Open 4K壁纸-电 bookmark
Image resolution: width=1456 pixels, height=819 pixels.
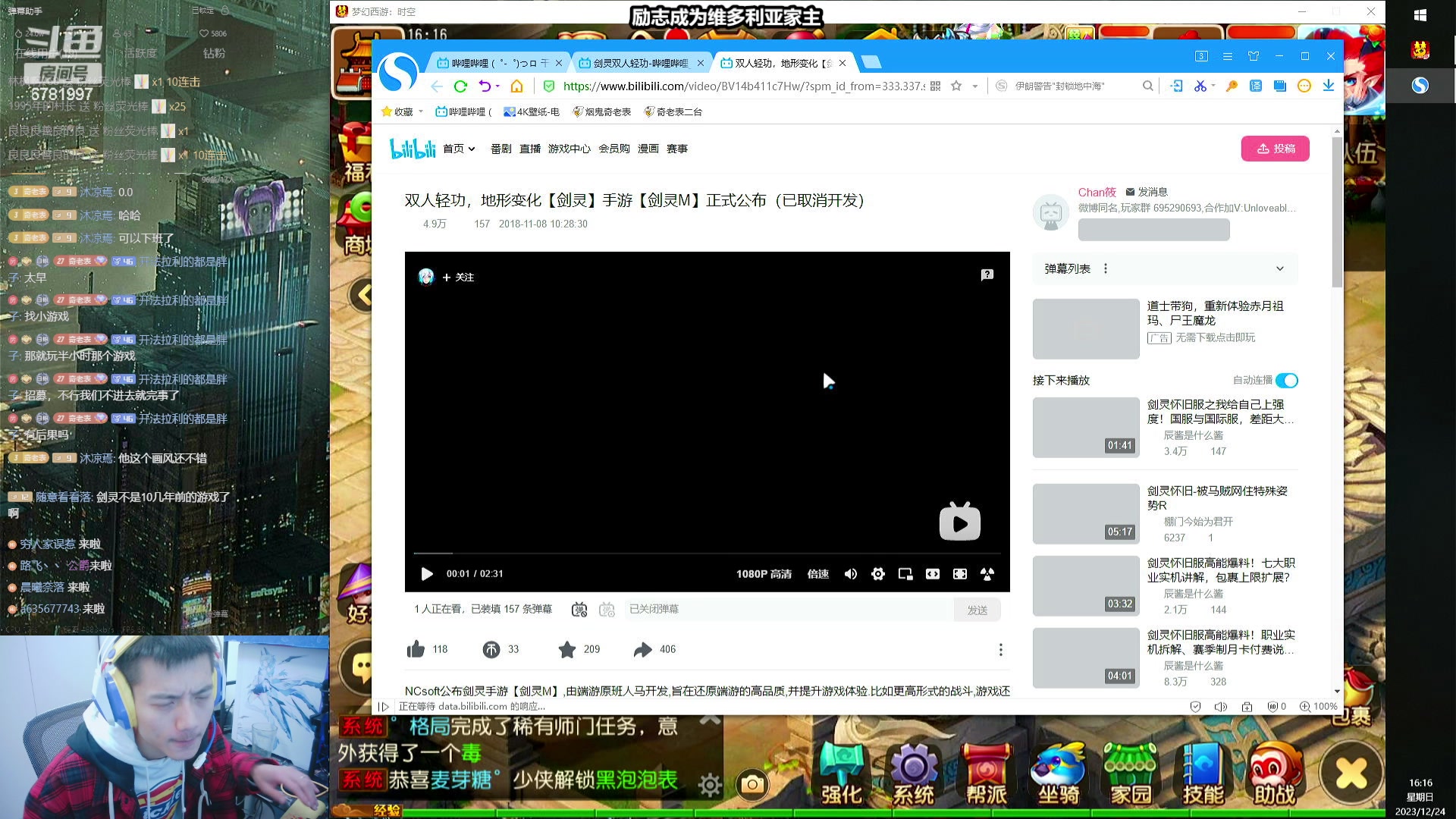click(532, 112)
